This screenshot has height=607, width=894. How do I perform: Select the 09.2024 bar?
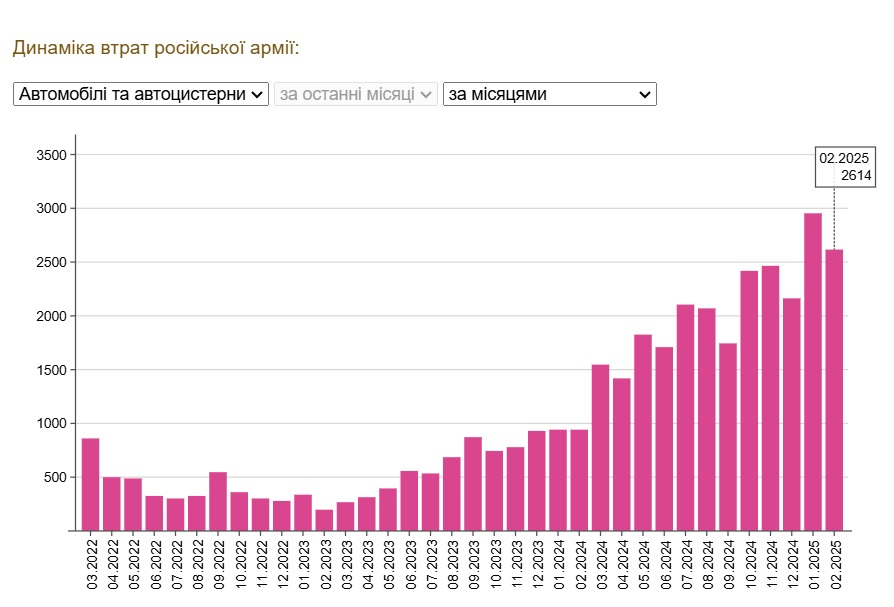728,437
